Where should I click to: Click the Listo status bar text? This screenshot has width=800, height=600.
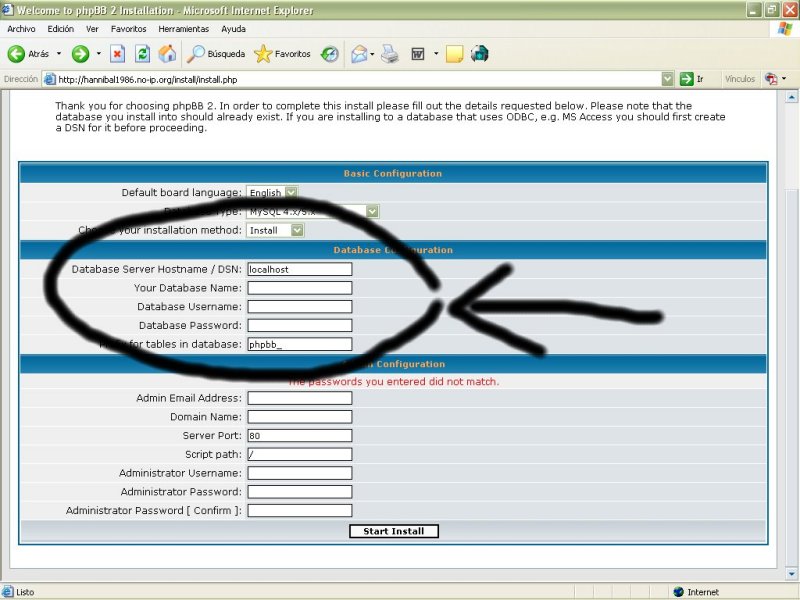[x=25, y=592]
